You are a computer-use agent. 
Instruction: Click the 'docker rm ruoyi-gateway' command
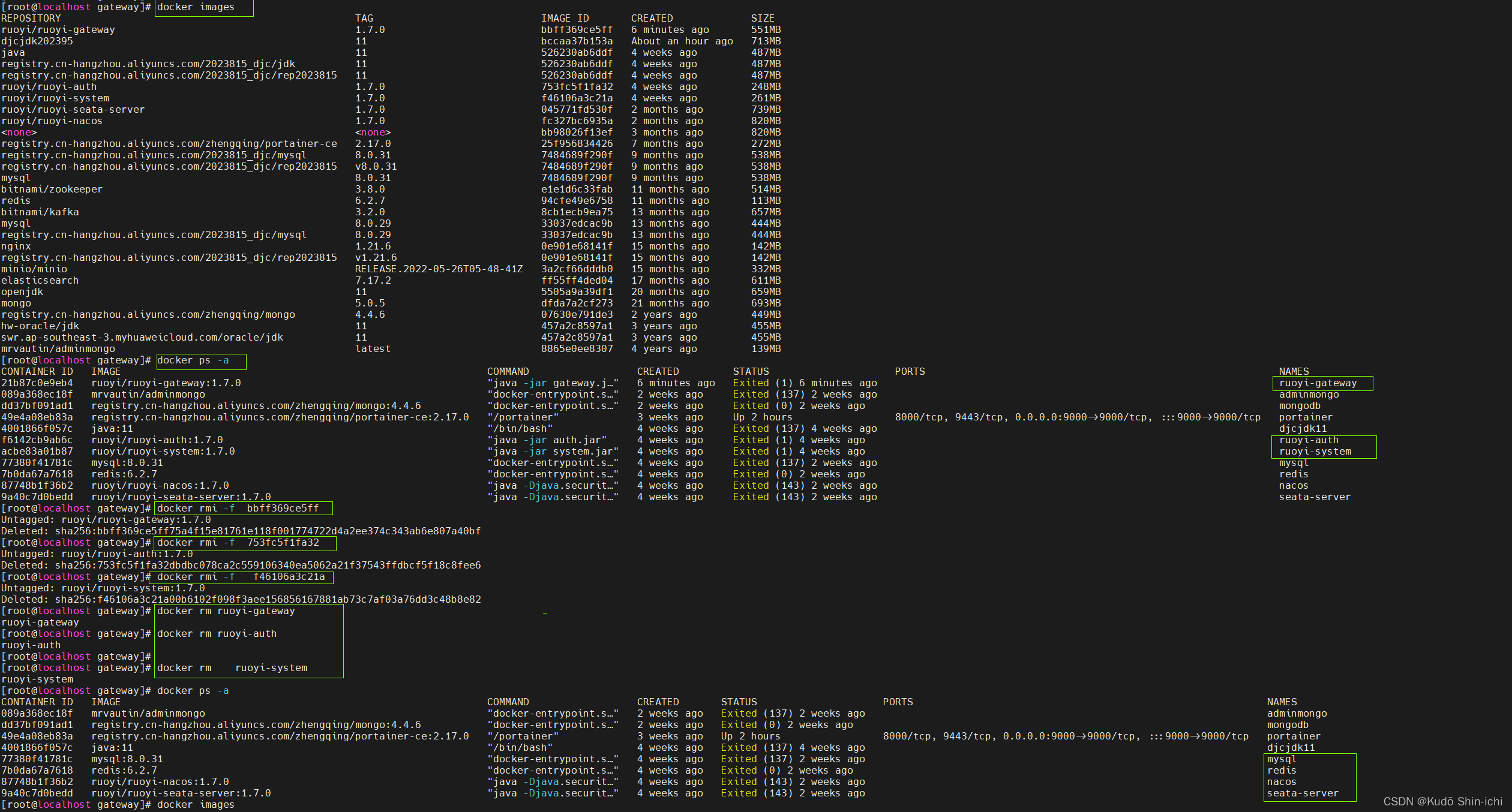pos(226,611)
